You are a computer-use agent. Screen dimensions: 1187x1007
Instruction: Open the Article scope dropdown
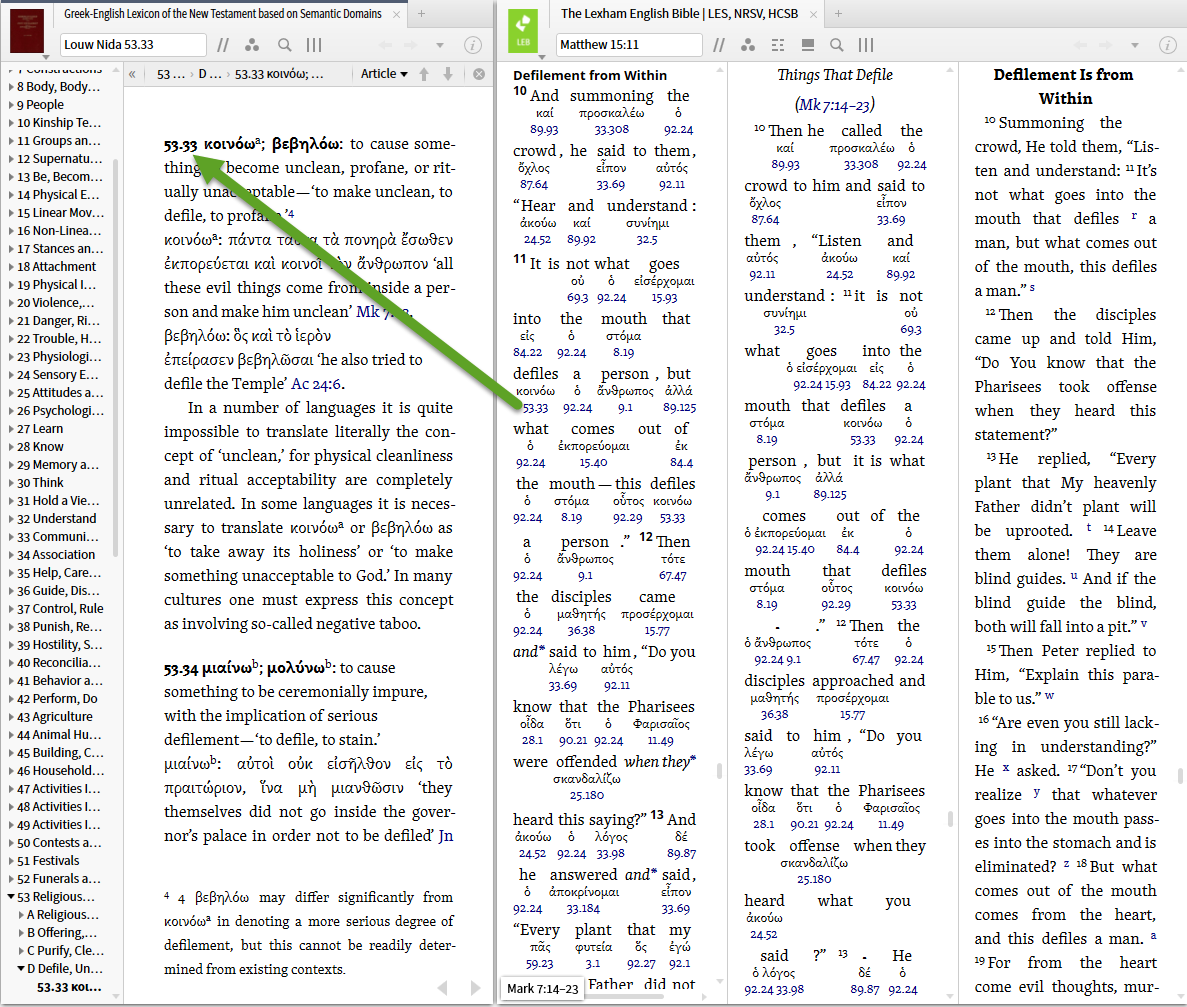385,74
